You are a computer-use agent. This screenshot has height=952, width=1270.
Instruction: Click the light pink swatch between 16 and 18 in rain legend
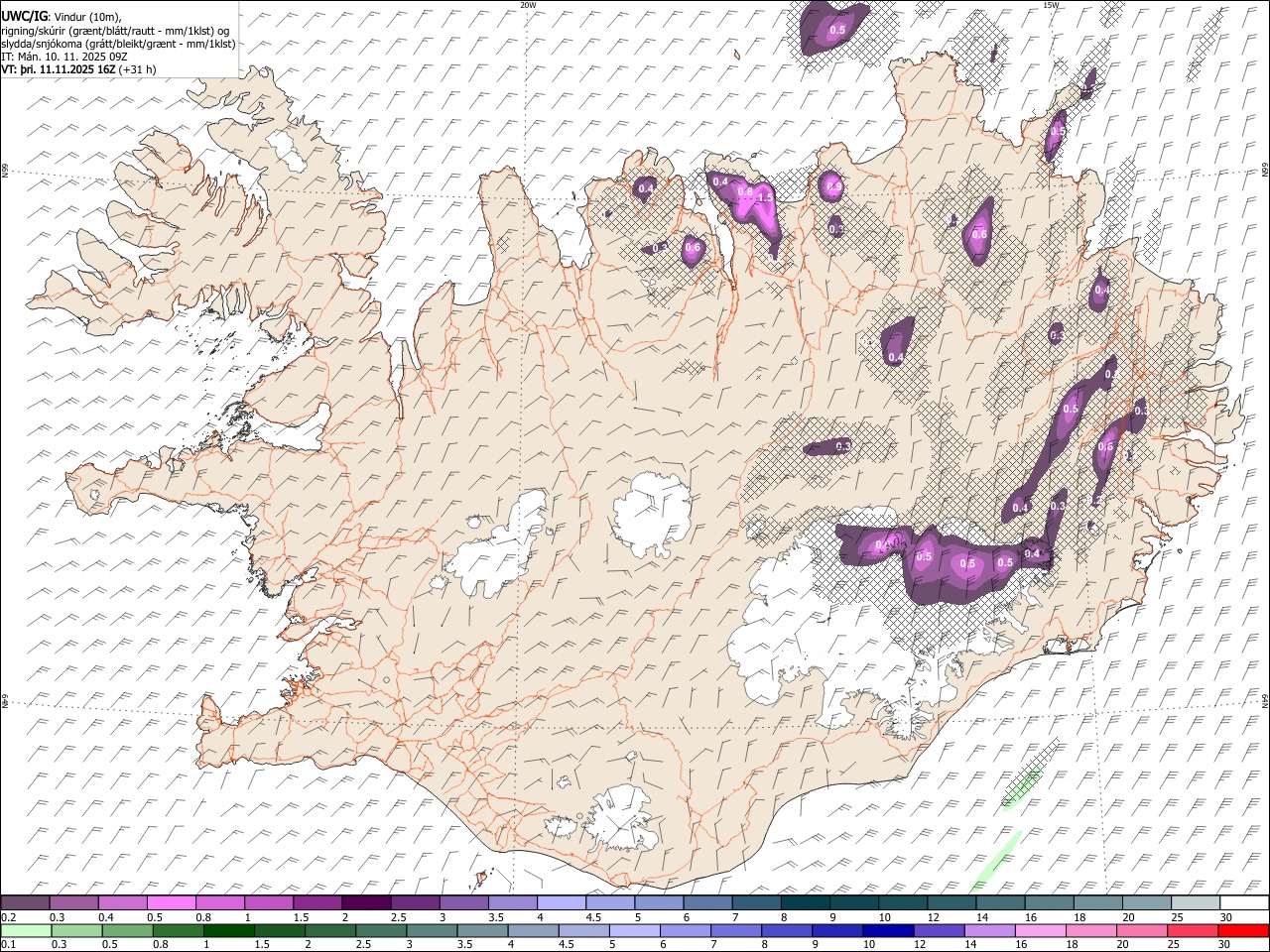[1040, 930]
